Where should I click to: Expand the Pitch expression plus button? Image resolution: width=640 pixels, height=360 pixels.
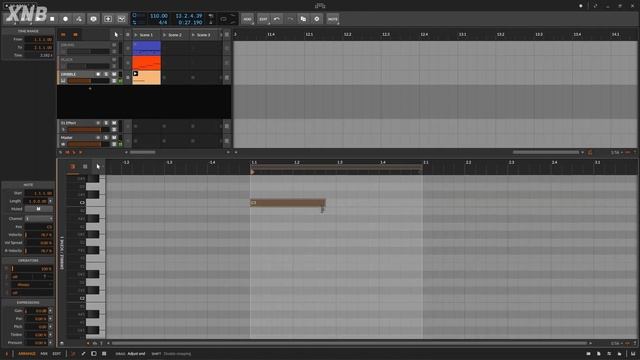[x=51, y=327]
